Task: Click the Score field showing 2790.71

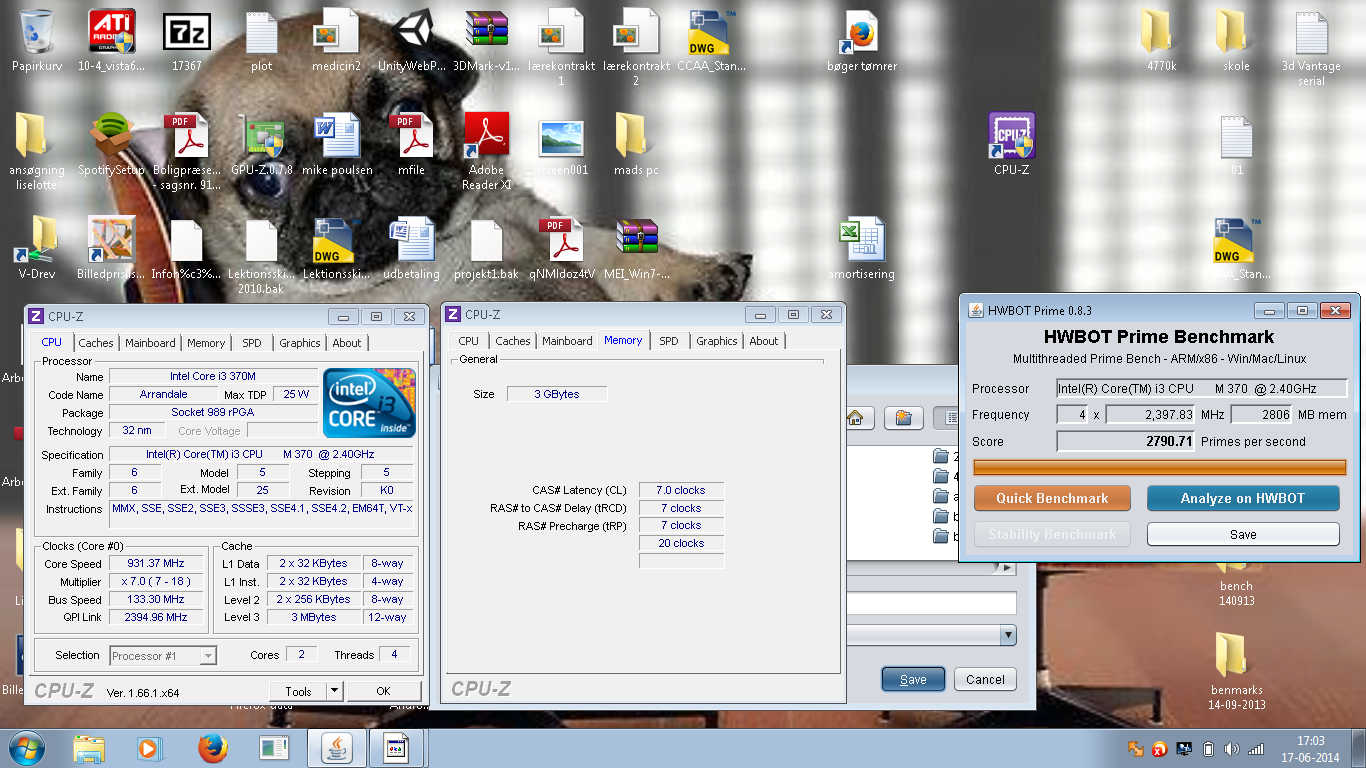Action: click(1126, 441)
